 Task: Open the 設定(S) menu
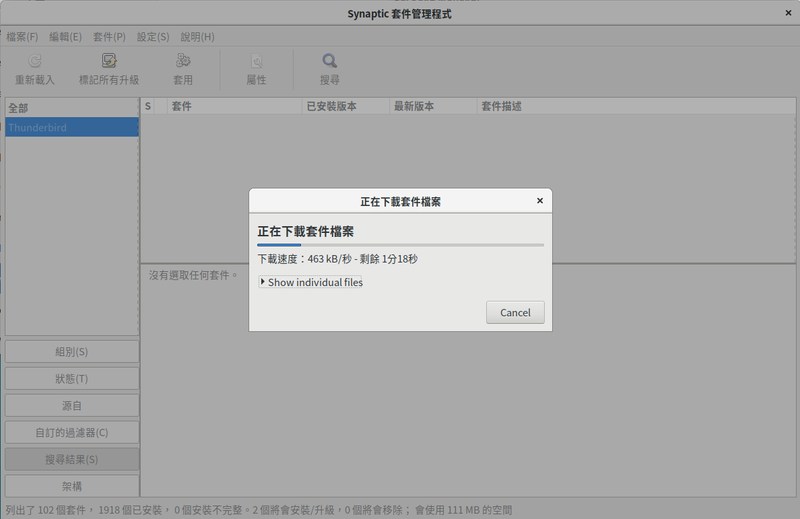tap(153, 37)
